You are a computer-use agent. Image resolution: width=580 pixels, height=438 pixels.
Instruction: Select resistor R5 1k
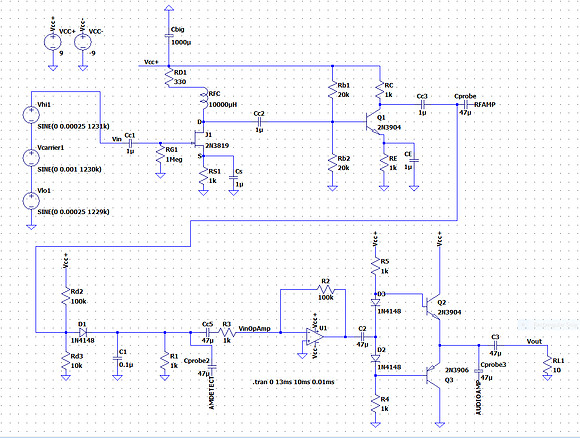tap(375, 266)
